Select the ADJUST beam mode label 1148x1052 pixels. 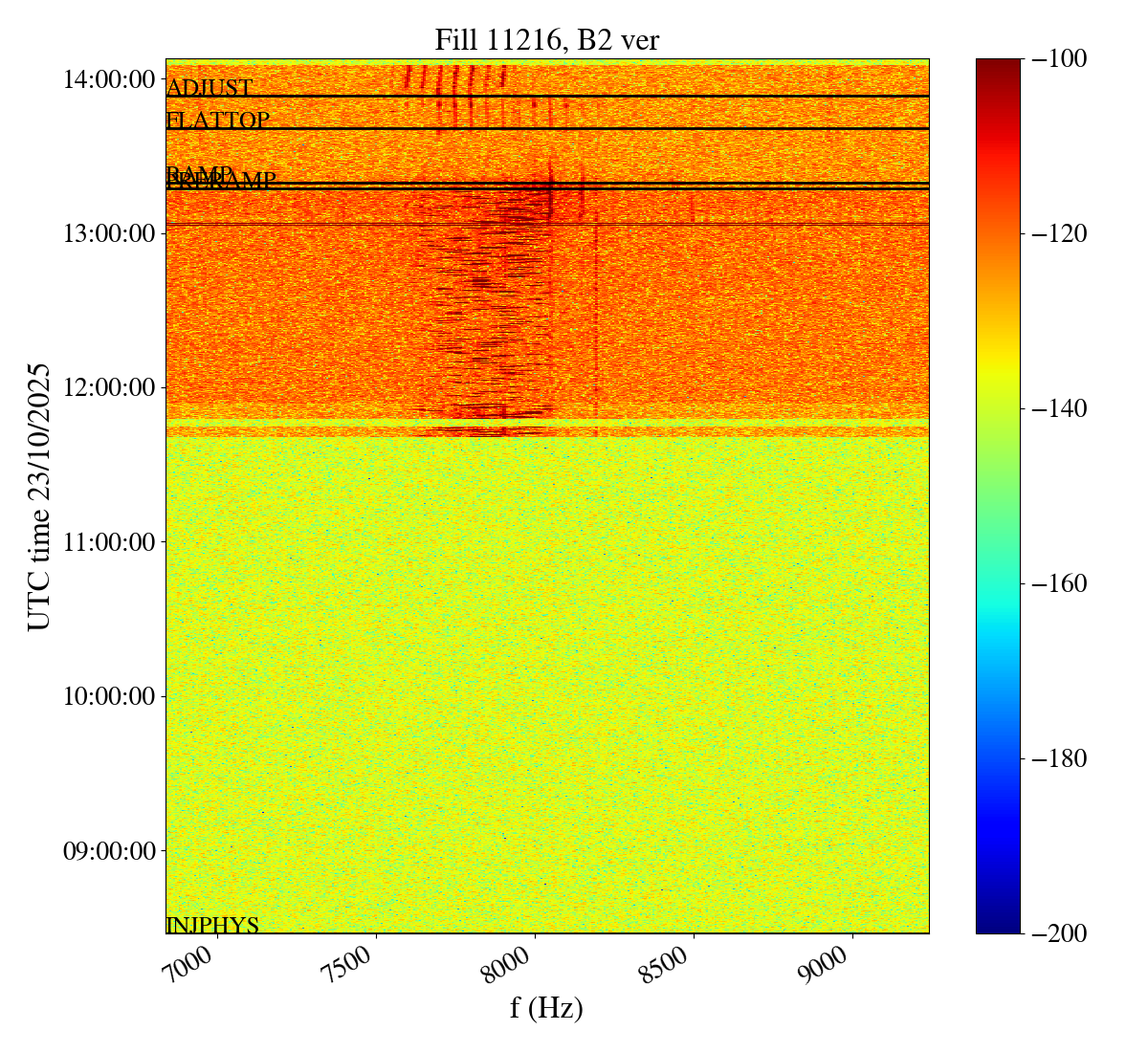click(x=209, y=89)
